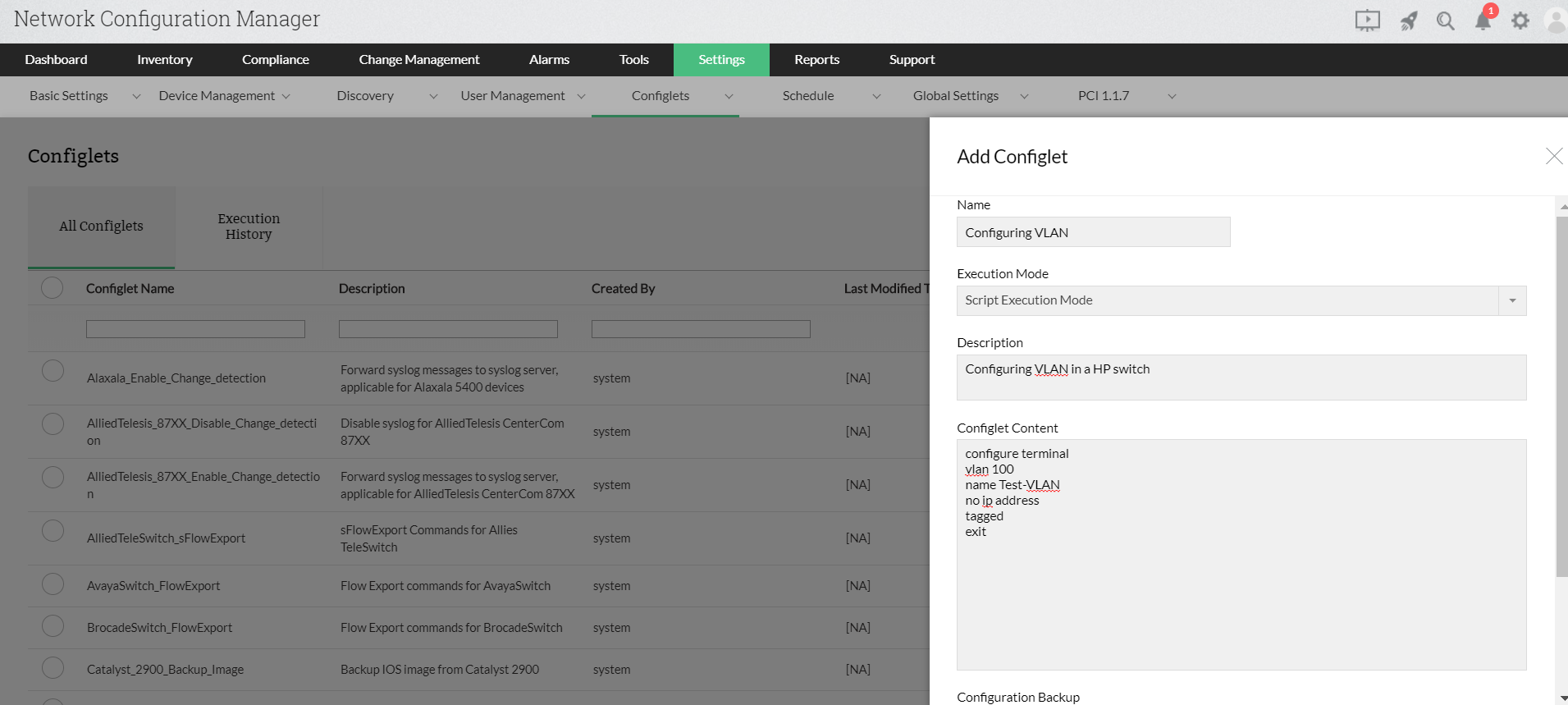Sort by Created By column header
The image size is (1568, 705).
tap(623, 289)
